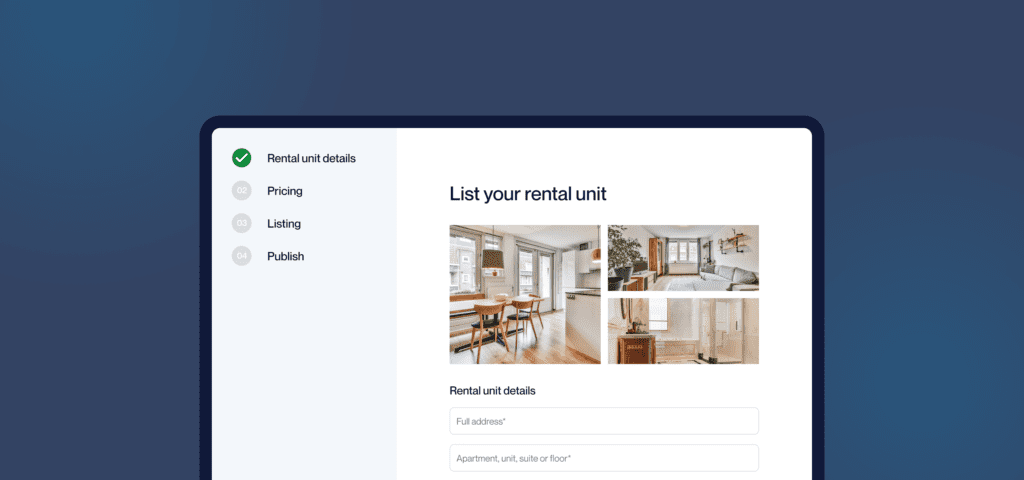The image size is (1024, 480).
Task: Open the Rental unit details step
Action: tap(312, 158)
